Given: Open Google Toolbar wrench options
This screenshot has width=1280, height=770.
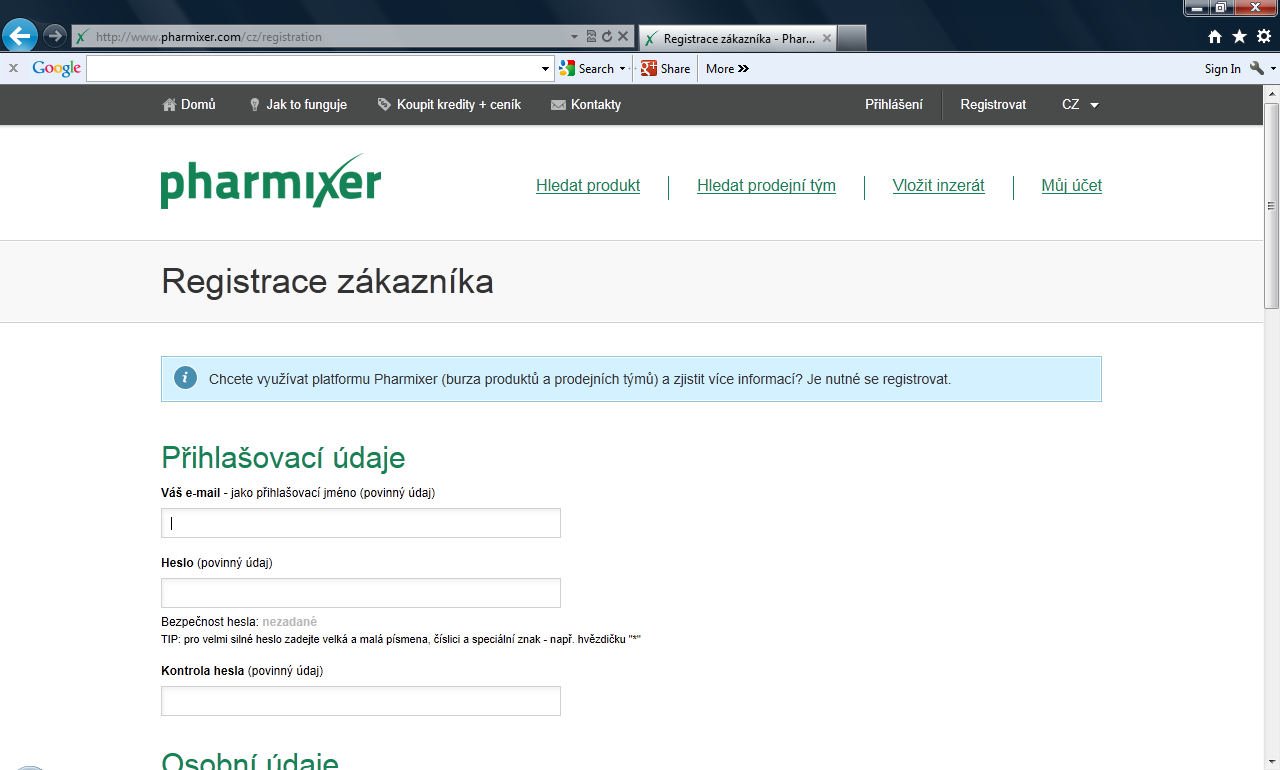Looking at the screenshot, I should coord(1257,68).
